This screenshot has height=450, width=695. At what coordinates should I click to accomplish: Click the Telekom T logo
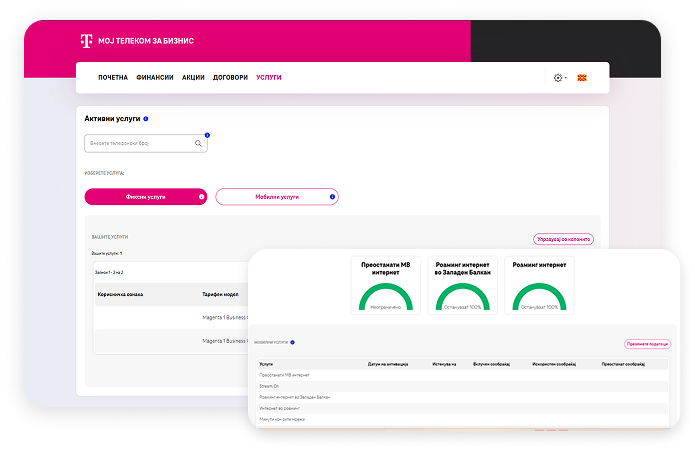pyautogui.click(x=87, y=41)
